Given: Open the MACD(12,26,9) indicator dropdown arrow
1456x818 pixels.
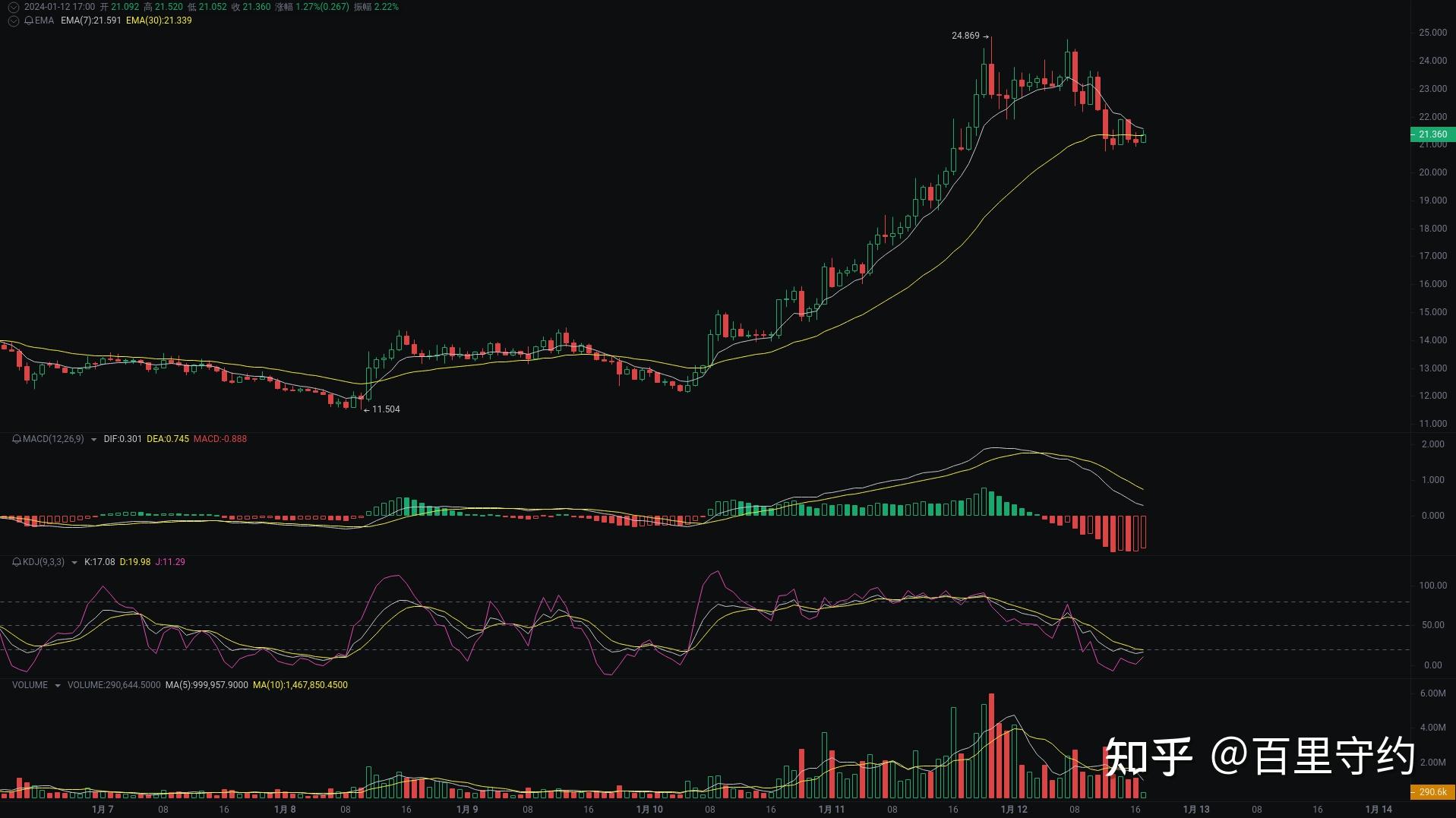Looking at the screenshot, I should tap(93, 440).
